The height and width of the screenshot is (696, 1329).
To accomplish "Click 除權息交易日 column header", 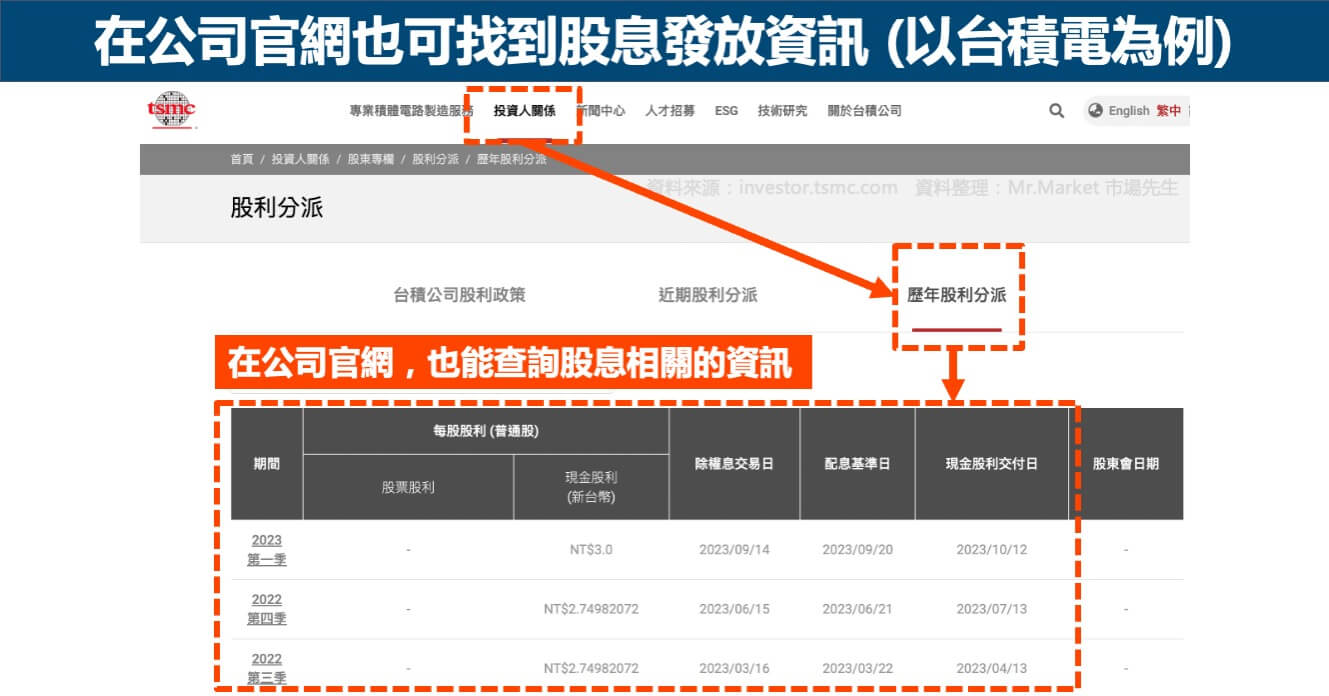I will pyautogui.click(x=734, y=464).
